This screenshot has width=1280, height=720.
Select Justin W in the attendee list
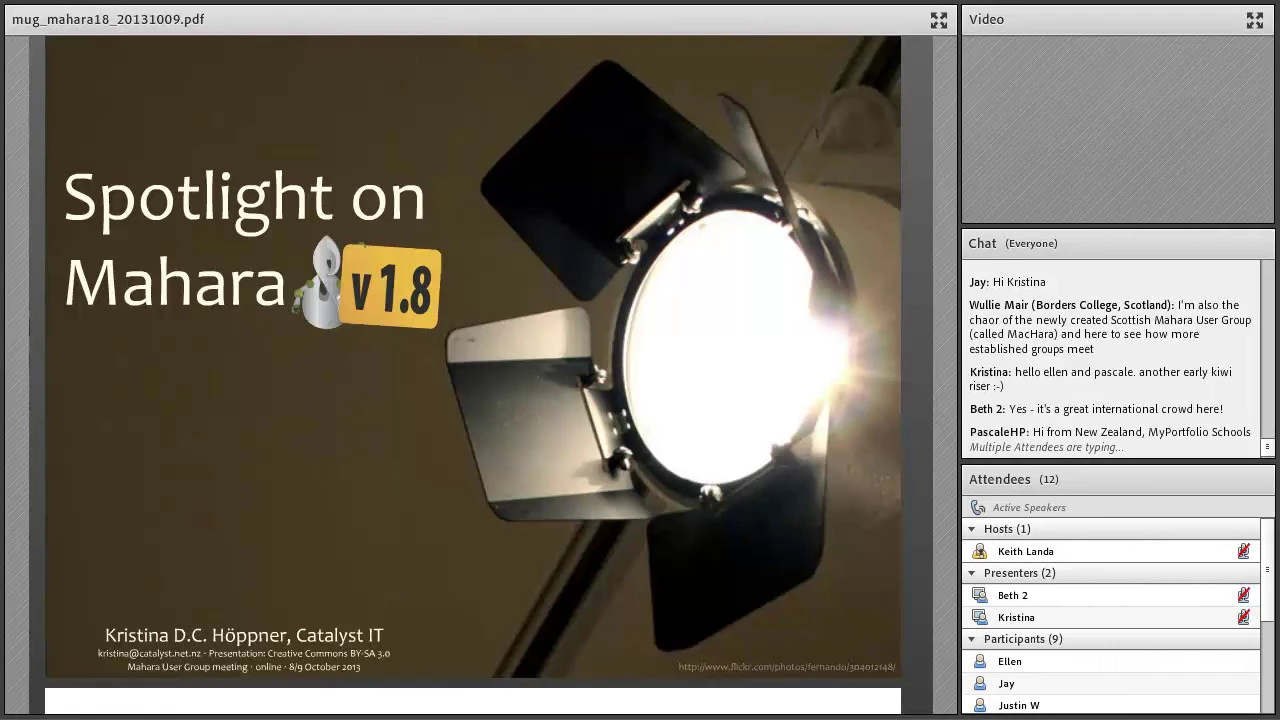click(x=1111, y=706)
